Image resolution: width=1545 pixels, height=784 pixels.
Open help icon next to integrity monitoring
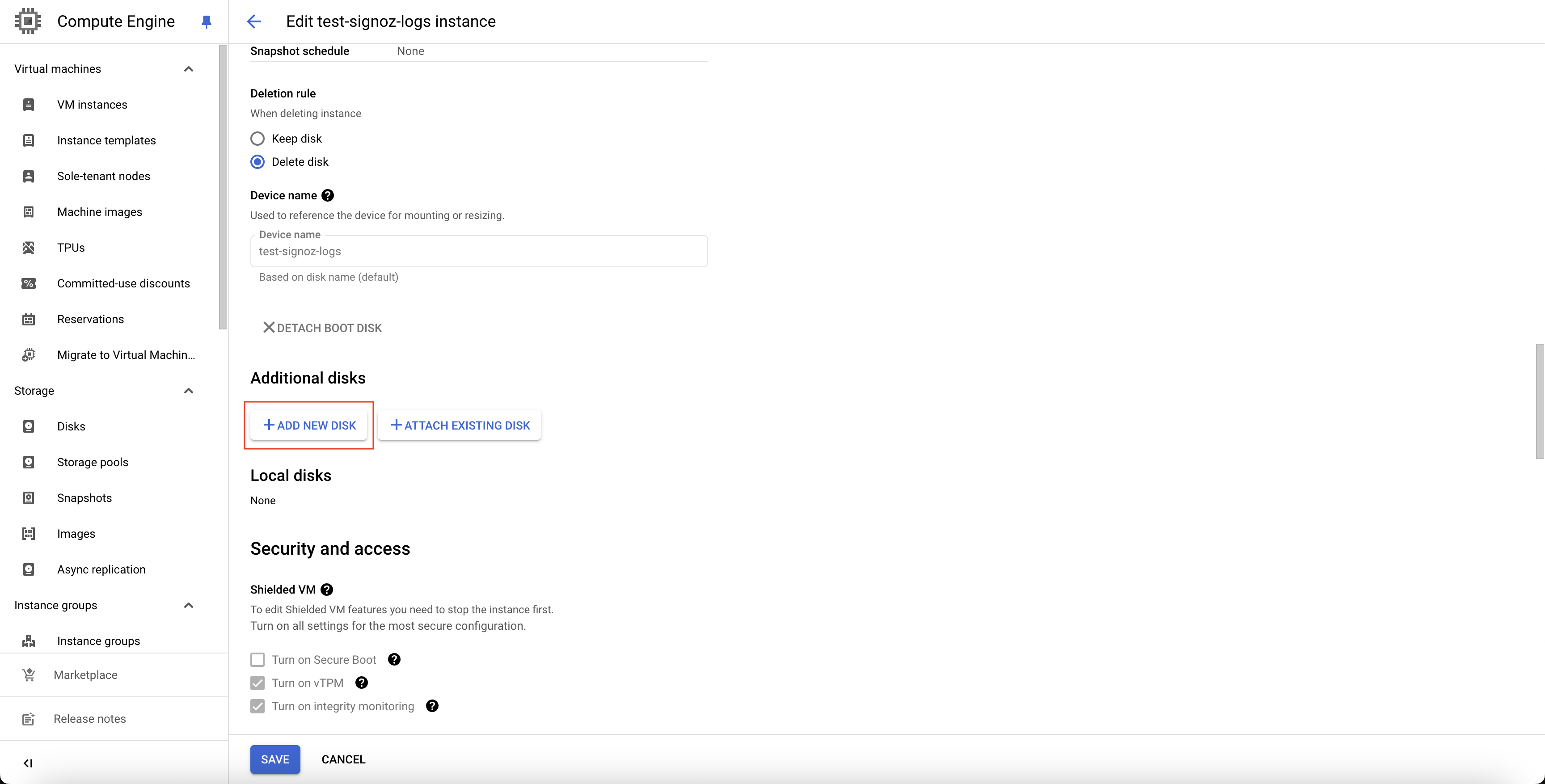(432, 706)
